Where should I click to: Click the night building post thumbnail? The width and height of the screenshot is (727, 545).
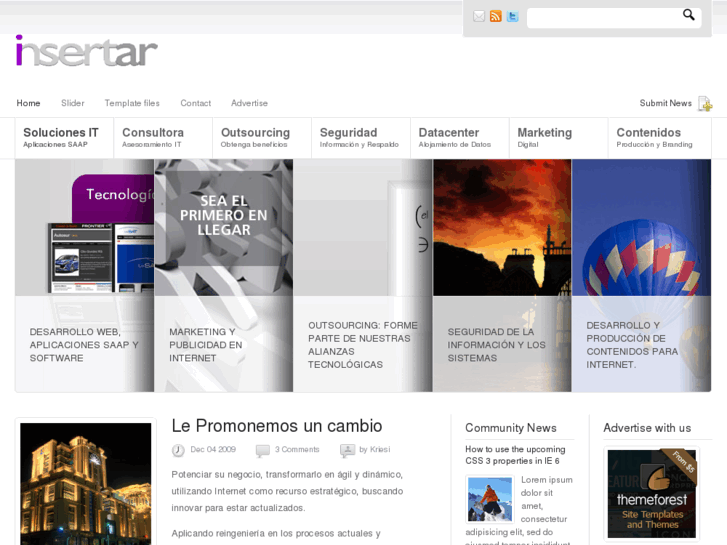click(x=86, y=484)
